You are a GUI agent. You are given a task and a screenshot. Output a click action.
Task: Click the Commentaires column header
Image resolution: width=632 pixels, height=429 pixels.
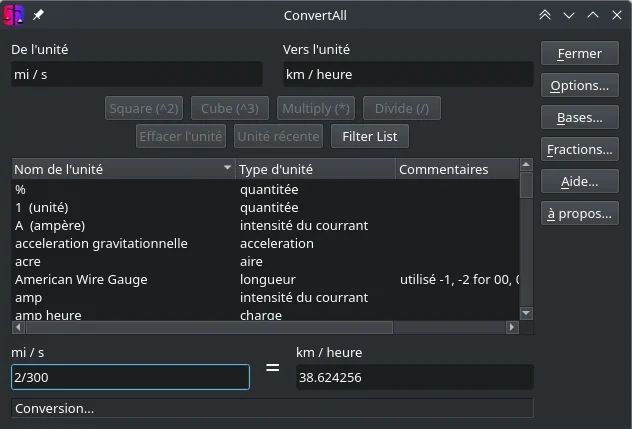pyautogui.click(x=456, y=169)
